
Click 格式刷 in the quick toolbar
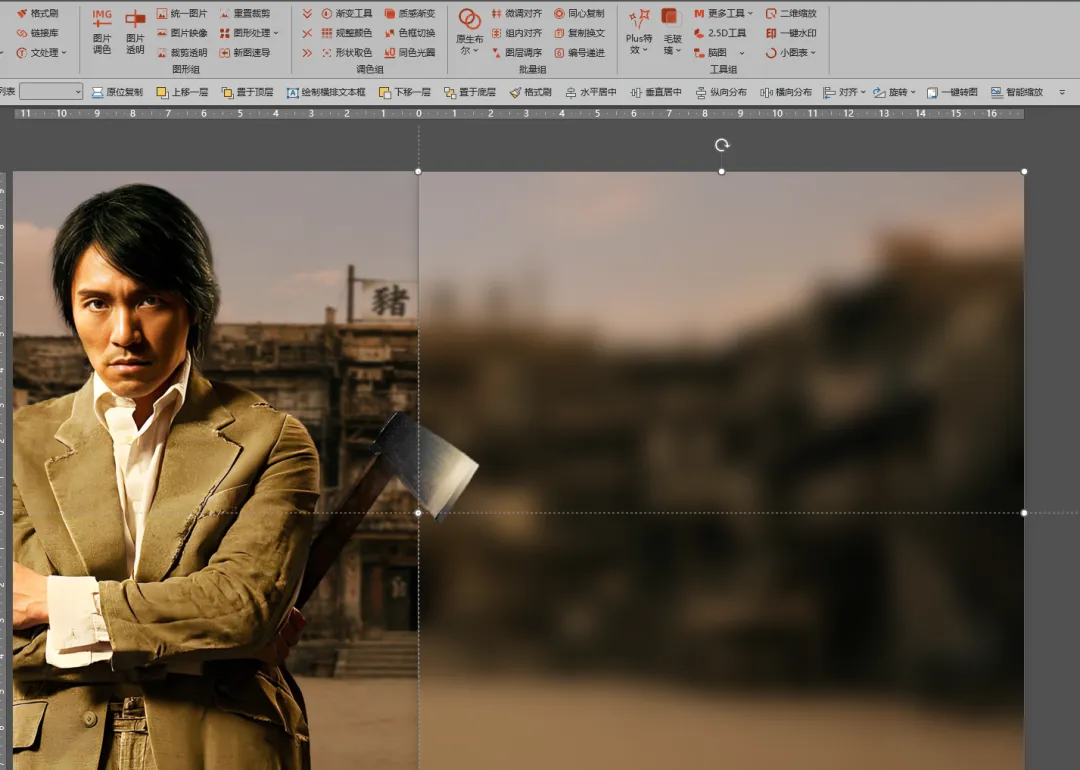click(x=530, y=92)
